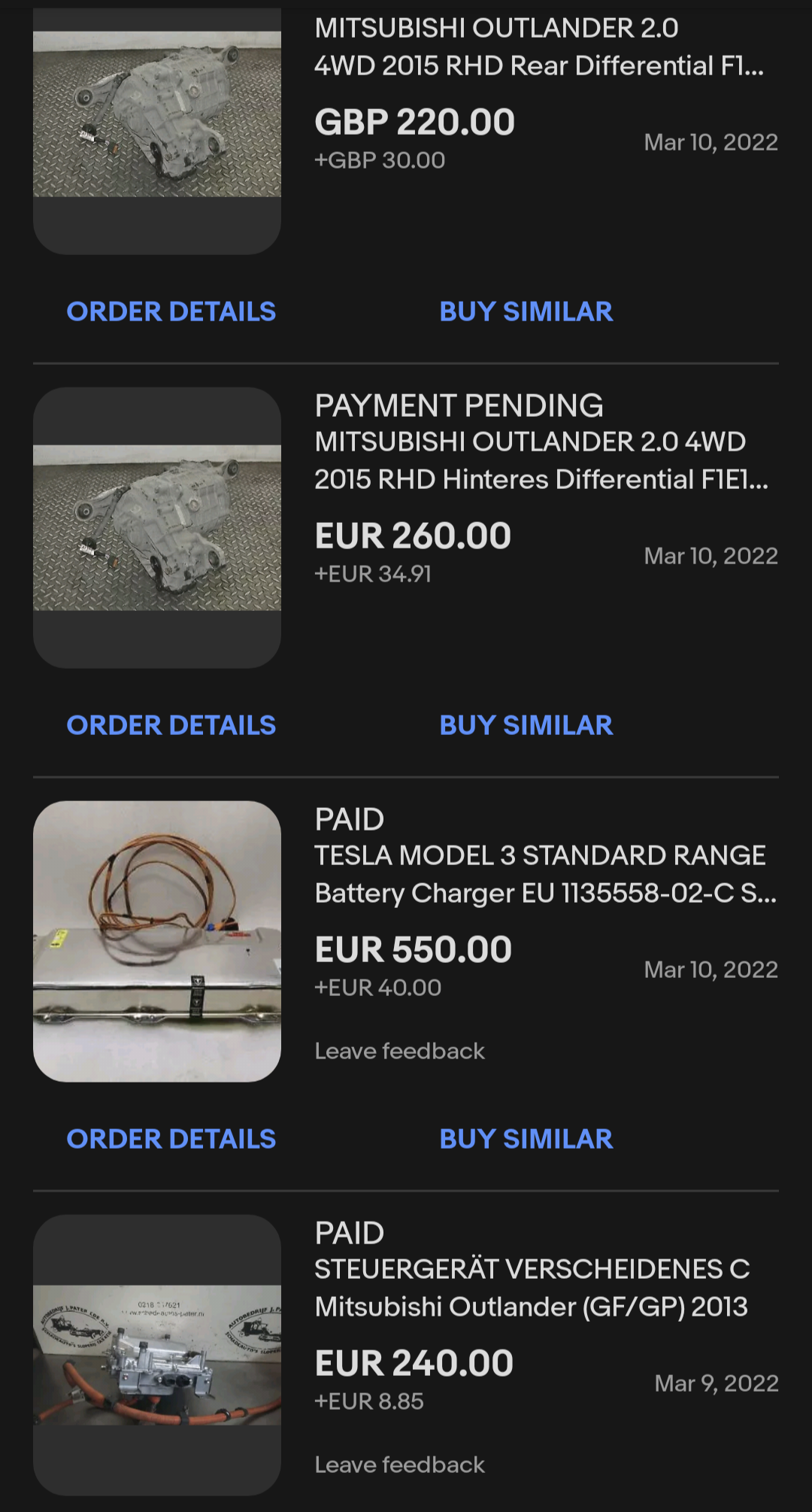This screenshot has width=812, height=1512.
Task: Tap the Steuergerät Verscheidenes C listing title
Action: [x=532, y=1288]
